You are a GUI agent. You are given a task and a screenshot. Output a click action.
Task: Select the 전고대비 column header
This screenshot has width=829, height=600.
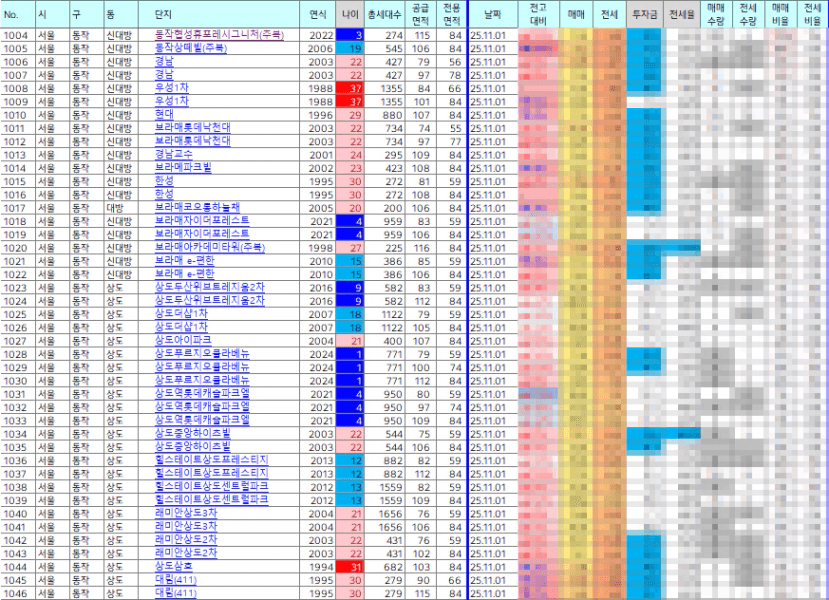(x=538, y=14)
